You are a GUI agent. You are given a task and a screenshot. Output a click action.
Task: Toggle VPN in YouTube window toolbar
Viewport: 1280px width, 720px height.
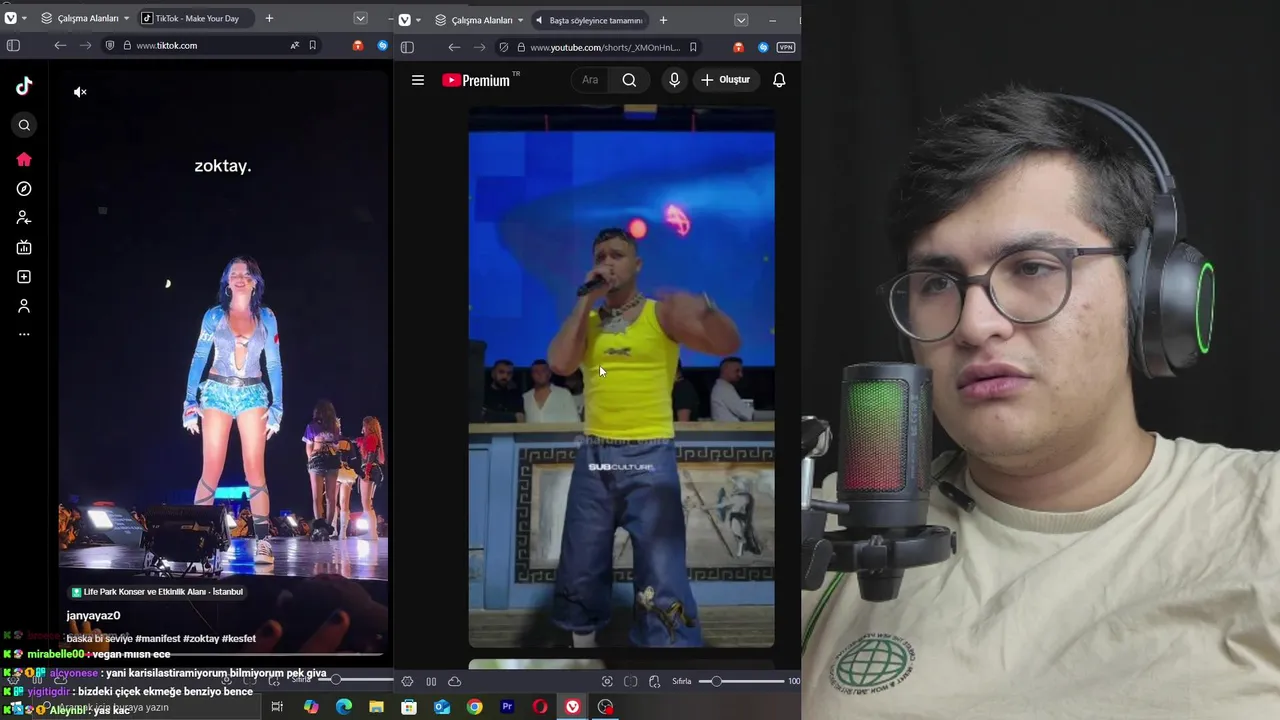pos(786,47)
